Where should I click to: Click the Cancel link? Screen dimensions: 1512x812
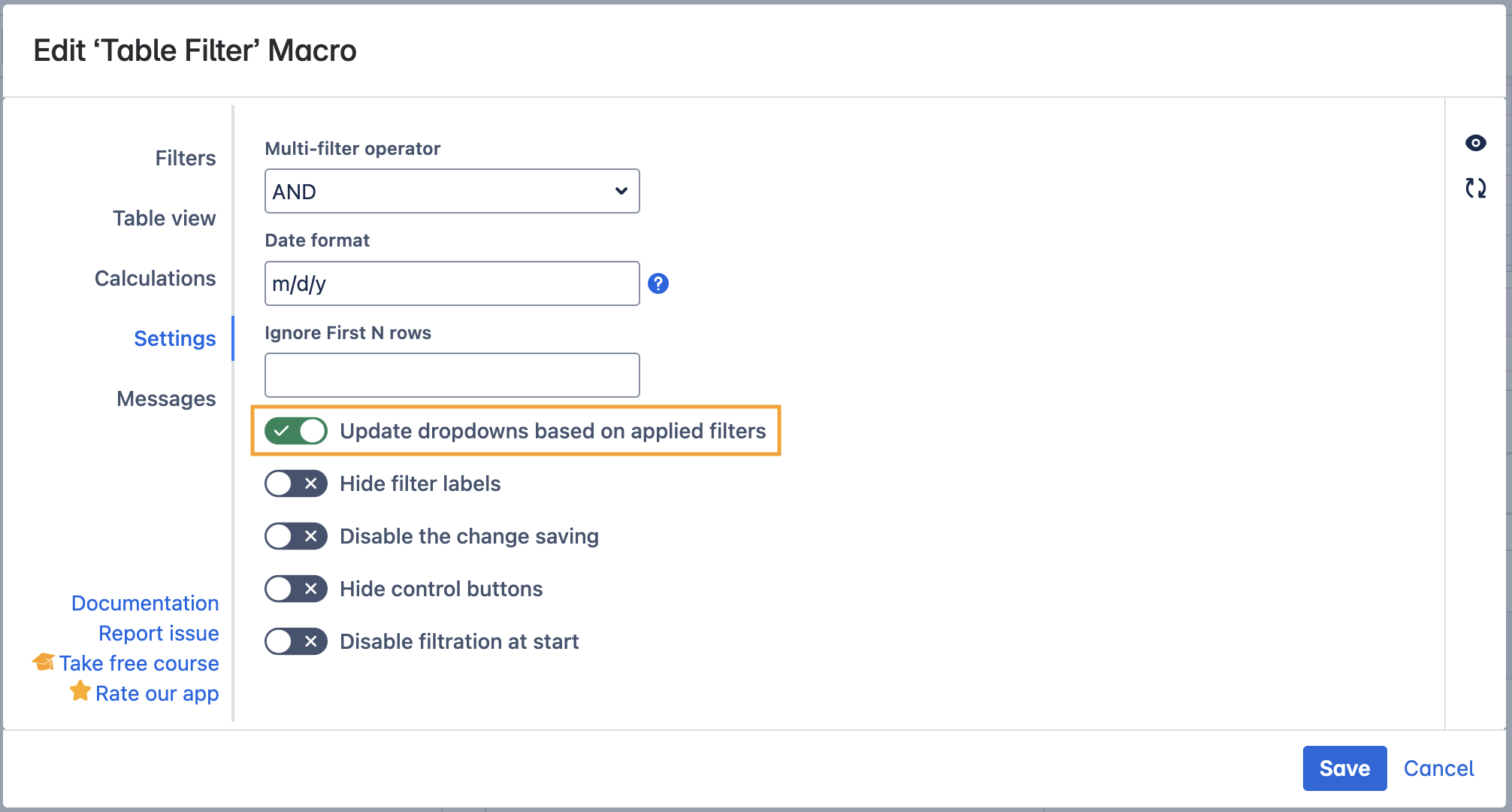pyautogui.click(x=1438, y=768)
